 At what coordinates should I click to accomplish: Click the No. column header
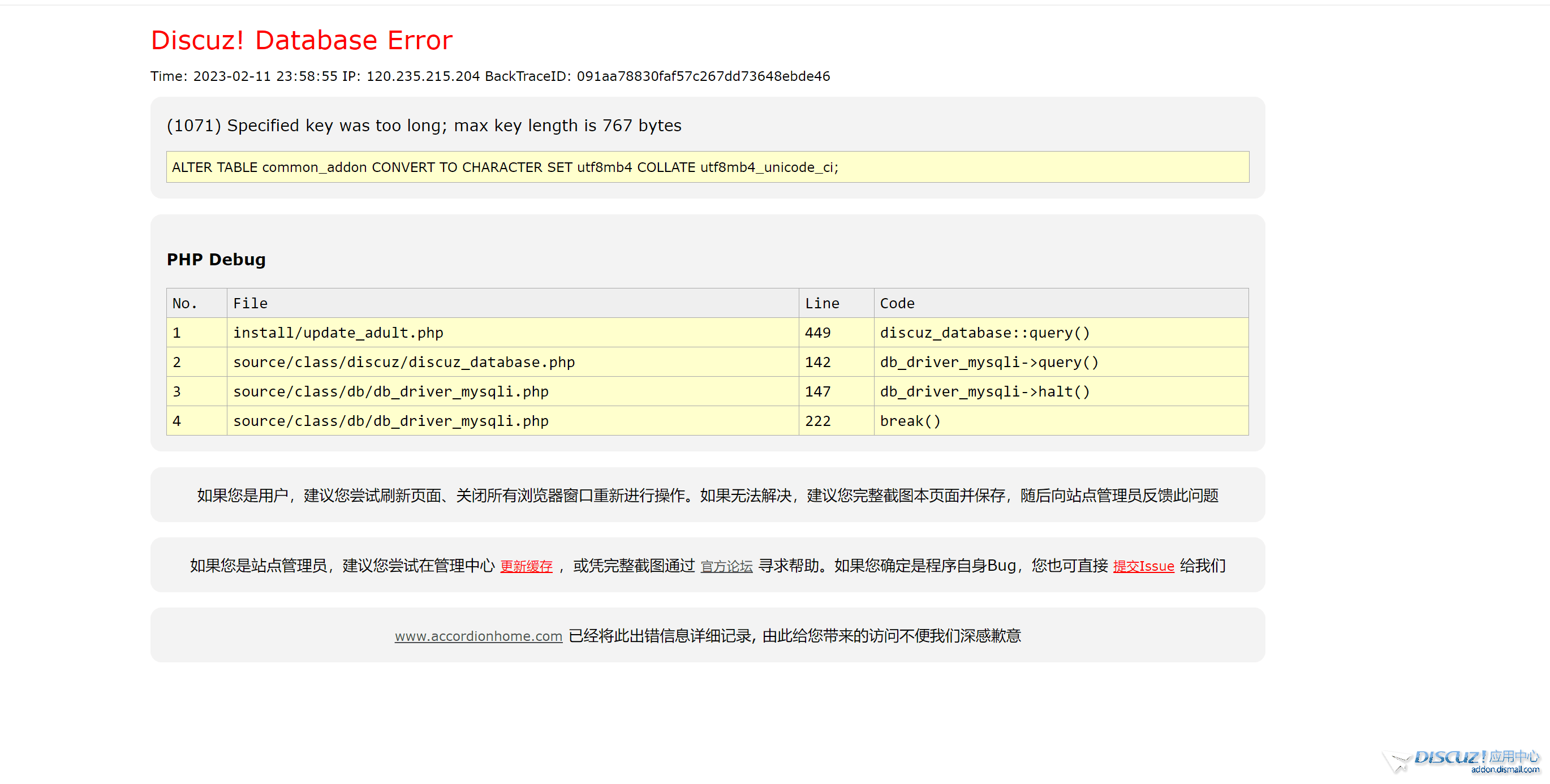[185, 303]
